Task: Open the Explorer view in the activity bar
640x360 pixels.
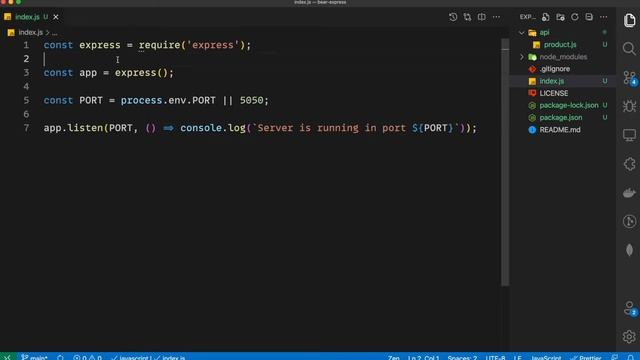Action: point(629,20)
